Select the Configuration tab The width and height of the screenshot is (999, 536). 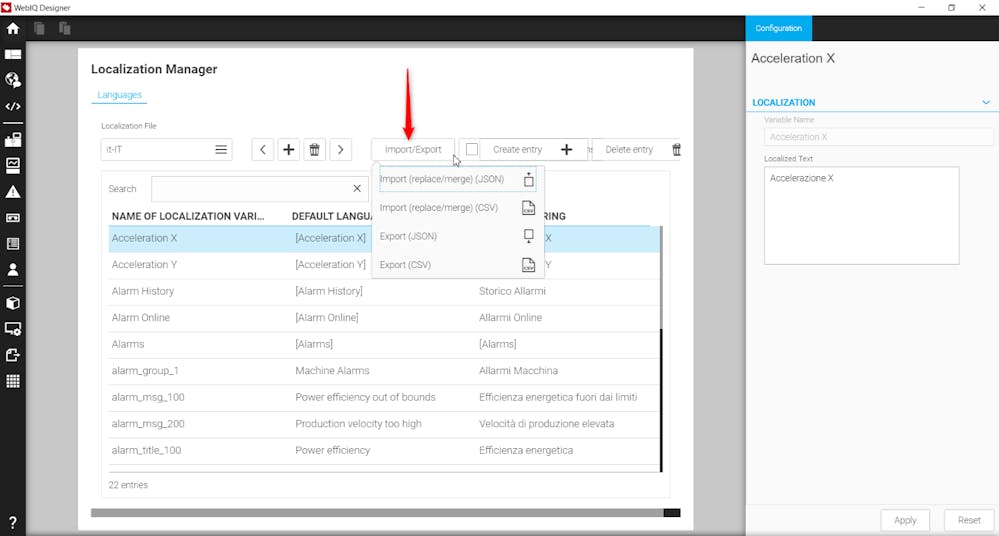click(779, 28)
